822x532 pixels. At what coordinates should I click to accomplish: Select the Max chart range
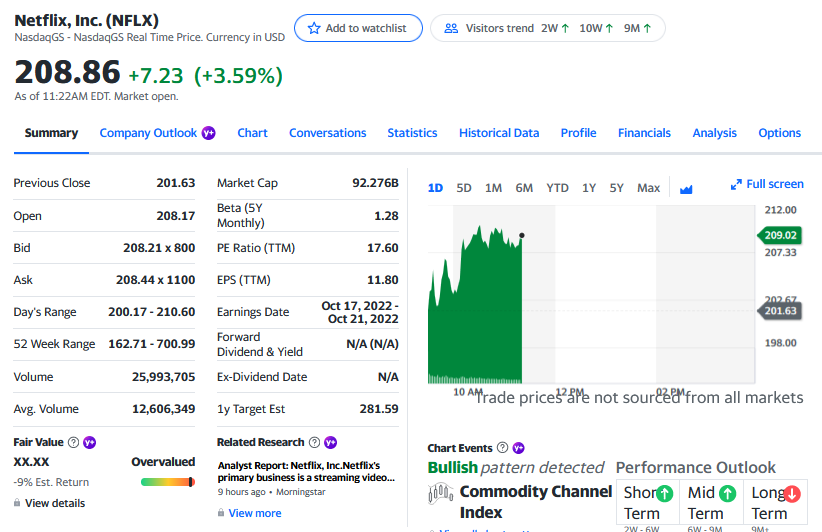tap(648, 188)
